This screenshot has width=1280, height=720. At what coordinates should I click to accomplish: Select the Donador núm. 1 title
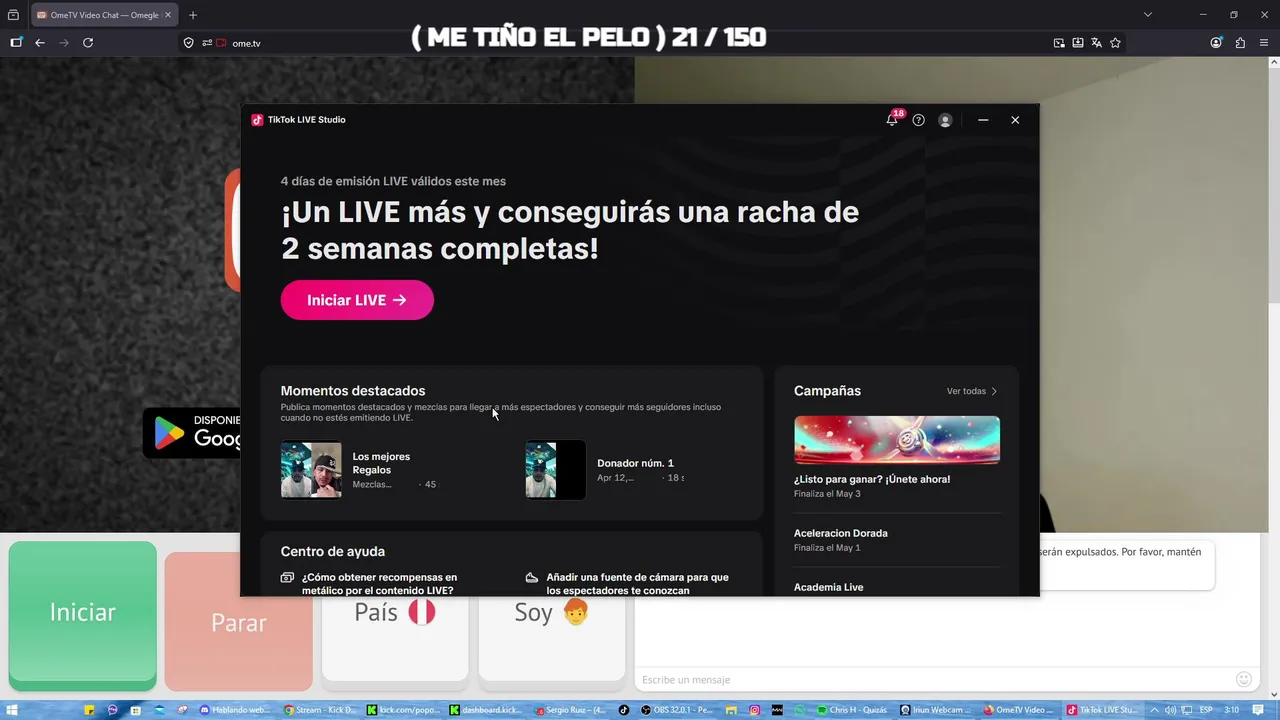635,463
